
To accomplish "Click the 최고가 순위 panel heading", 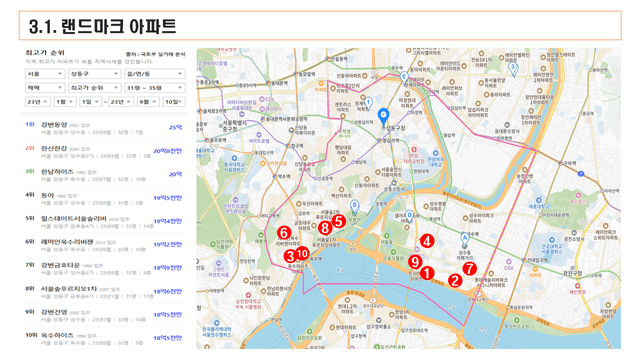I will click(x=45, y=53).
